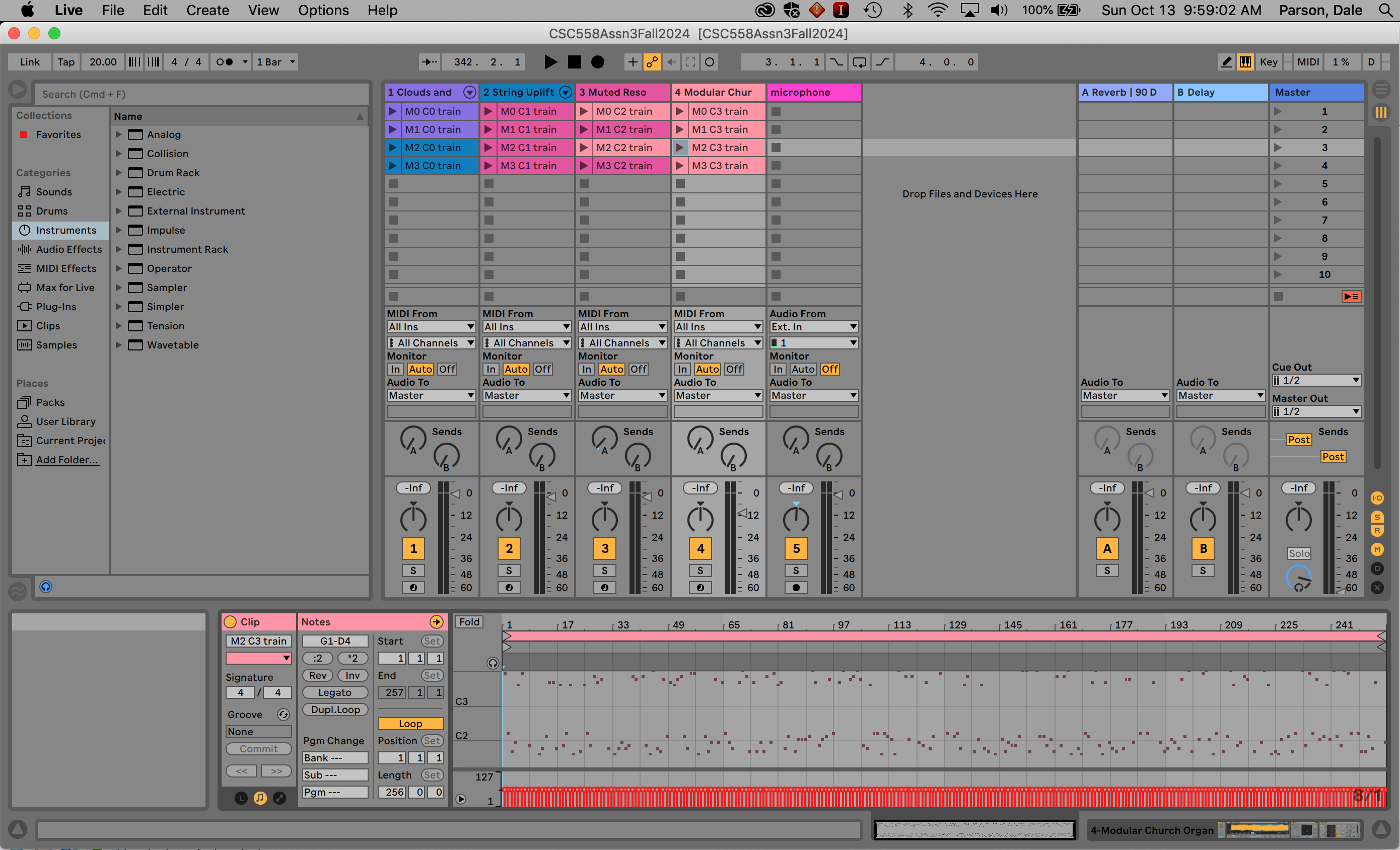Launch the M0 C1 train clip
Screen dimensions: 1400x850
click(x=488, y=111)
